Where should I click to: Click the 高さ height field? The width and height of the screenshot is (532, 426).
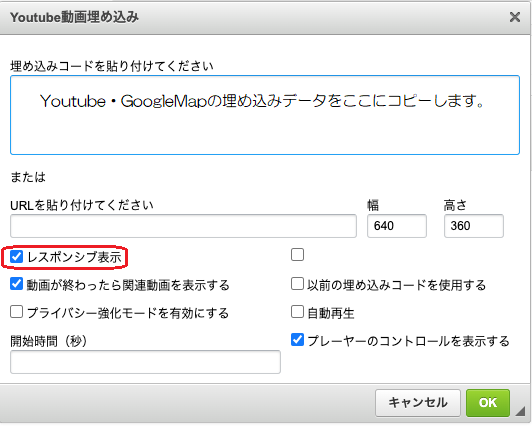point(474,226)
